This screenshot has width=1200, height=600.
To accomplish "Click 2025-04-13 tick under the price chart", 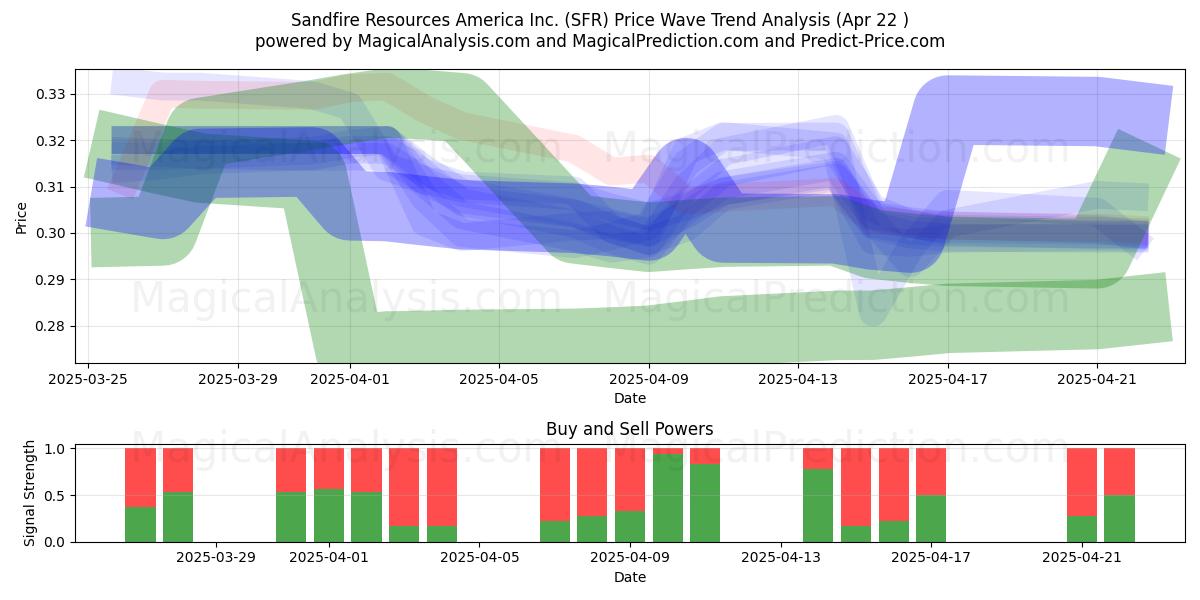I will (798, 379).
